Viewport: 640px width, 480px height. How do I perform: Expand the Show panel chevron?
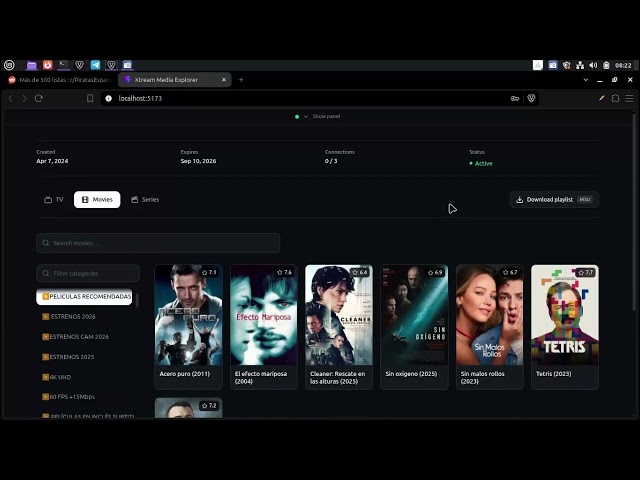306,117
